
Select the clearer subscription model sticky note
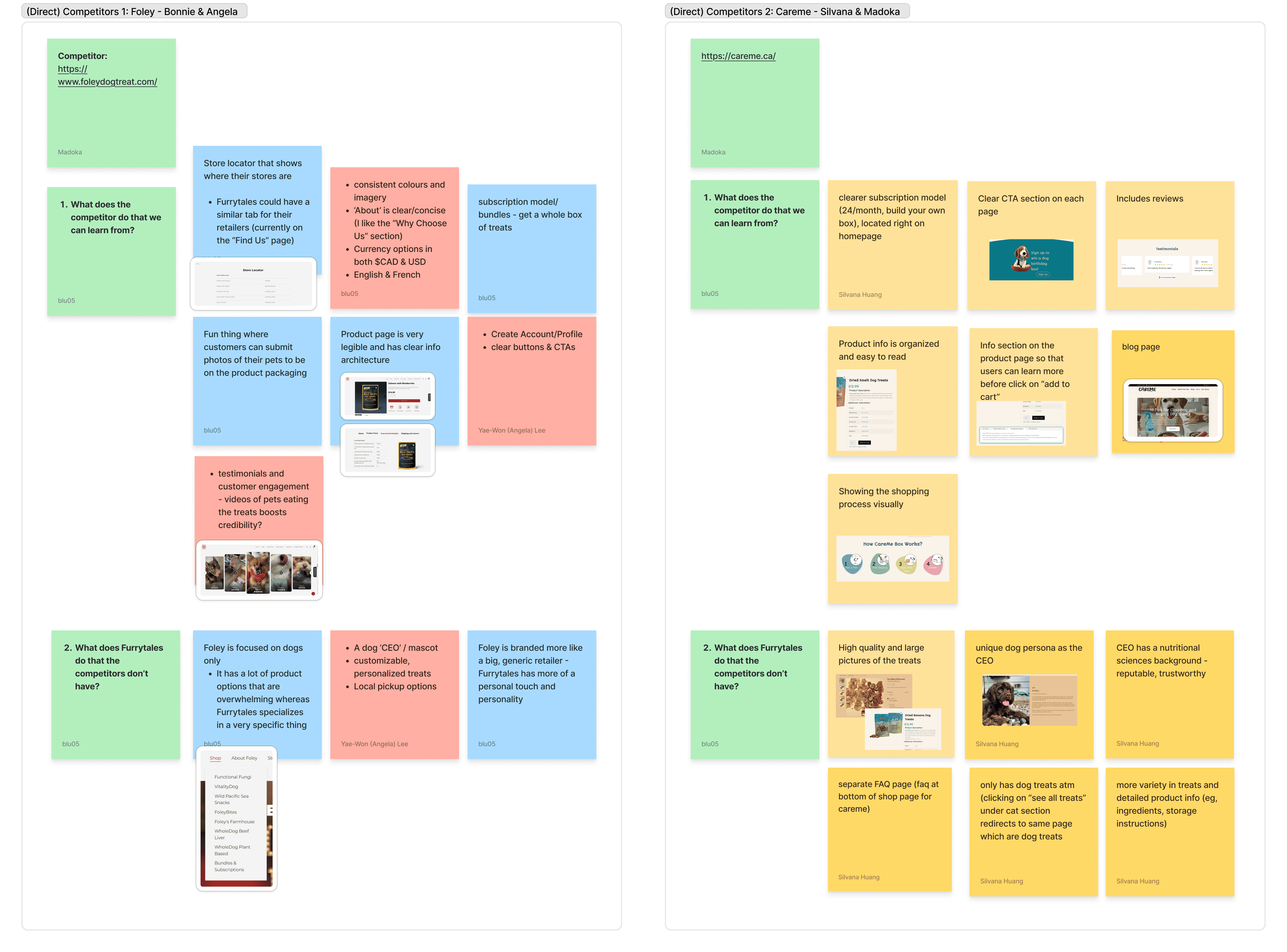[x=892, y=245]
